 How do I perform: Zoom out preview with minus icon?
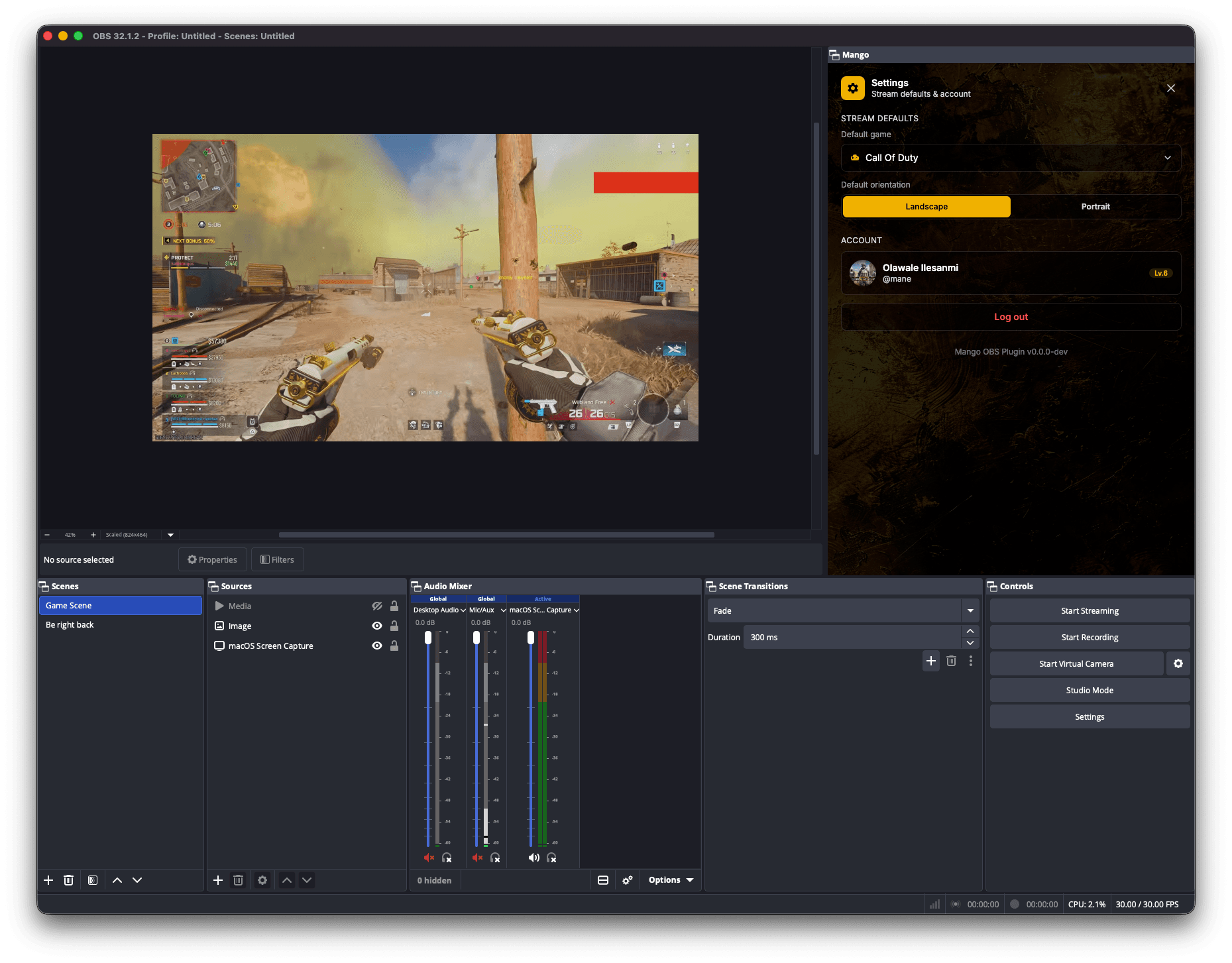47,535
